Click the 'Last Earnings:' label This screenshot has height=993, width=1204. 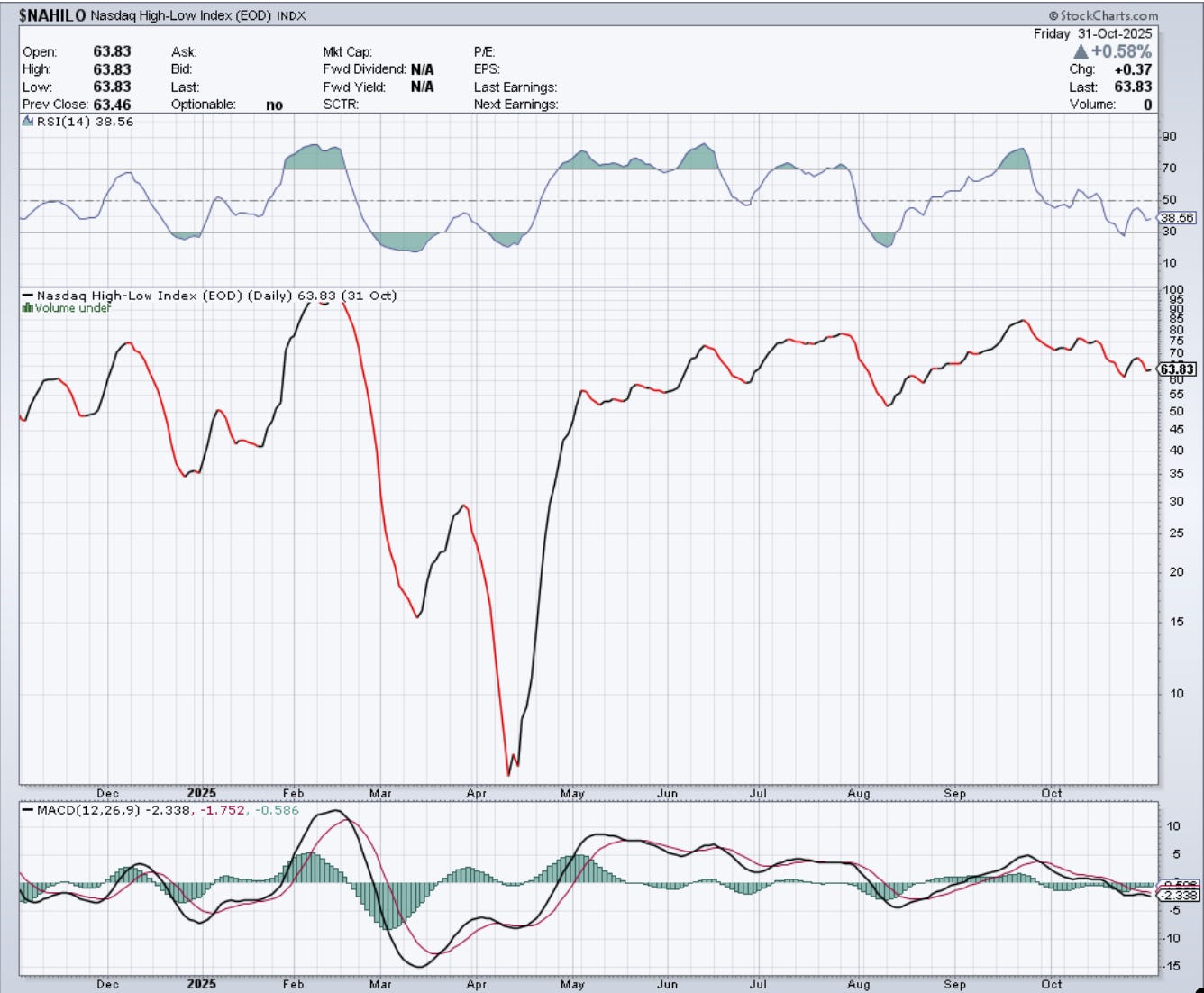(x=515, y=87)
